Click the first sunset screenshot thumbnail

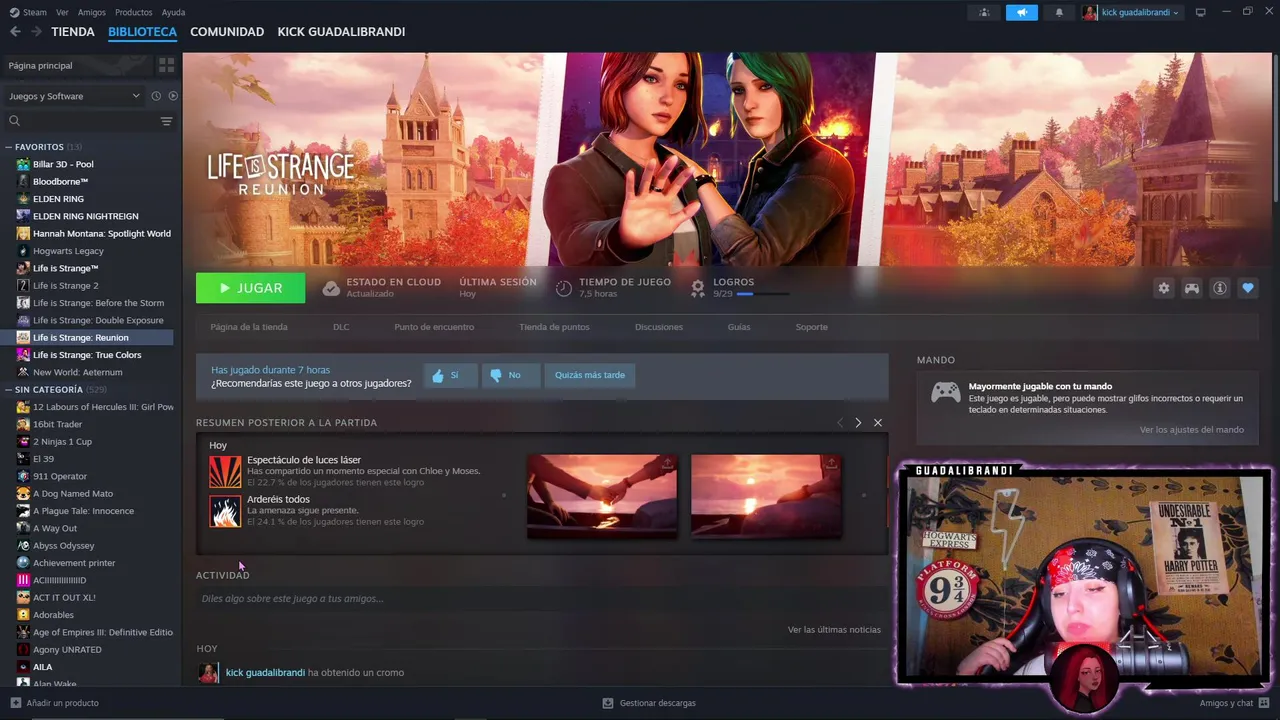(x=602, y=496)
